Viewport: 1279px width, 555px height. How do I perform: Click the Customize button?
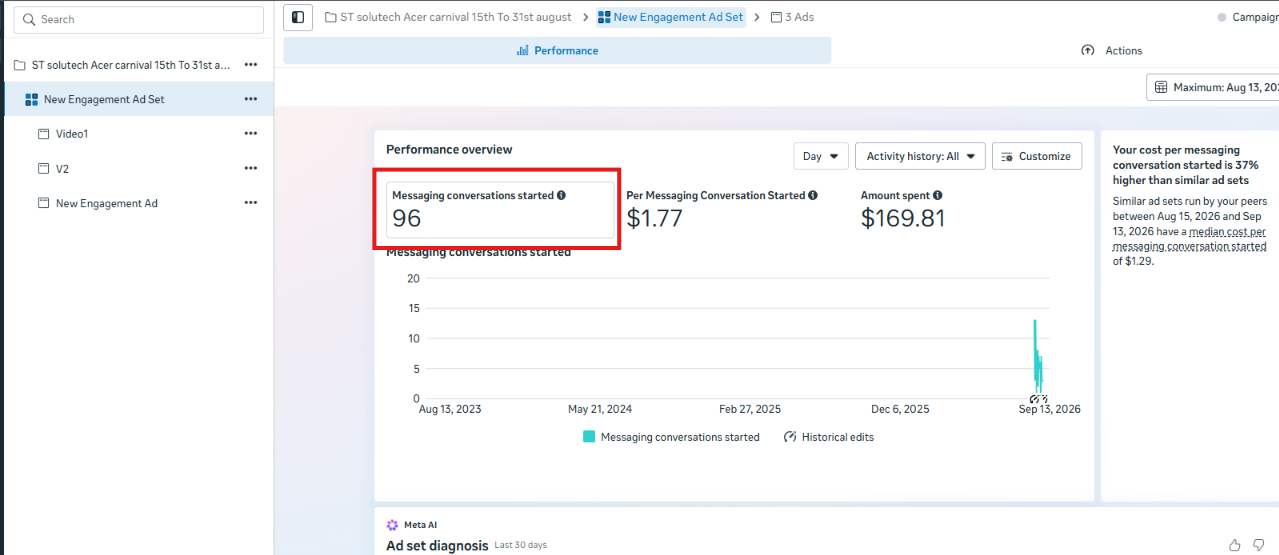[1037, 156]
